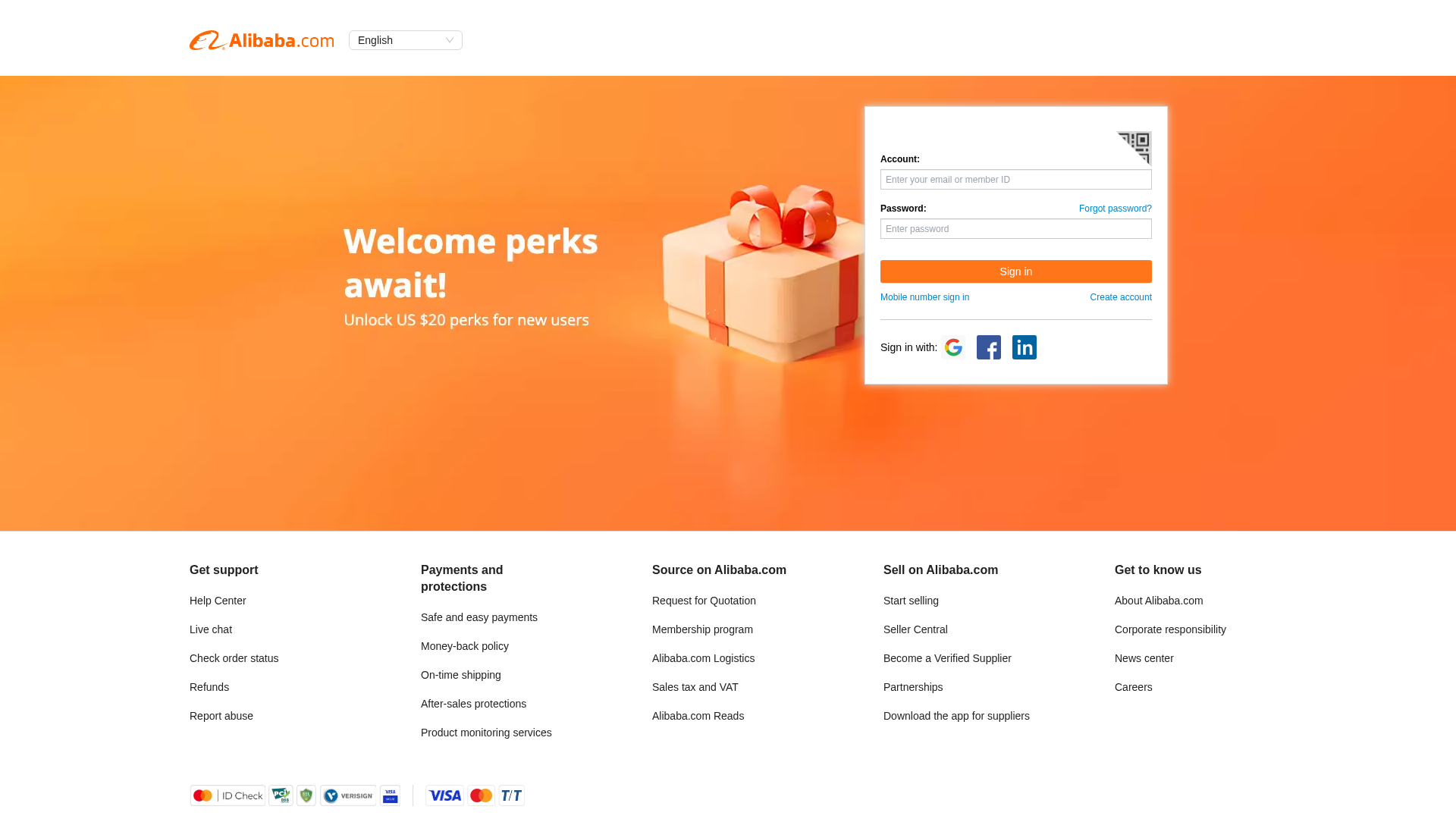Open Membership program link

[702, 629]
